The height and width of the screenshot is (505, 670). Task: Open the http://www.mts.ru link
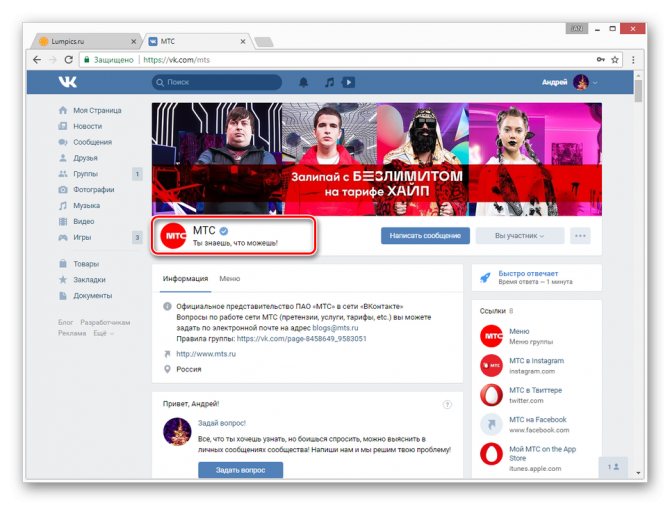[206, 354]
